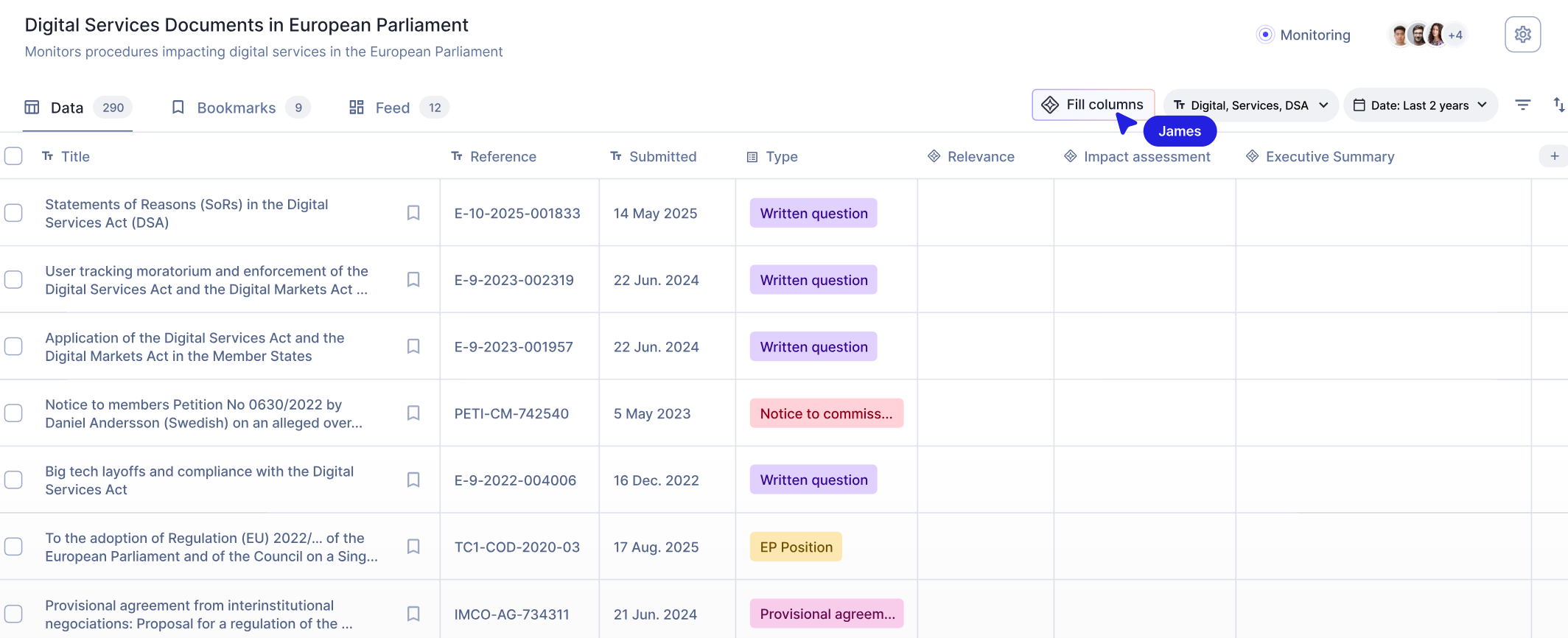The height and width of the screenshot is (638, 1568).
Task: Click the filter lines icon
Action: tap(1522, 105)
